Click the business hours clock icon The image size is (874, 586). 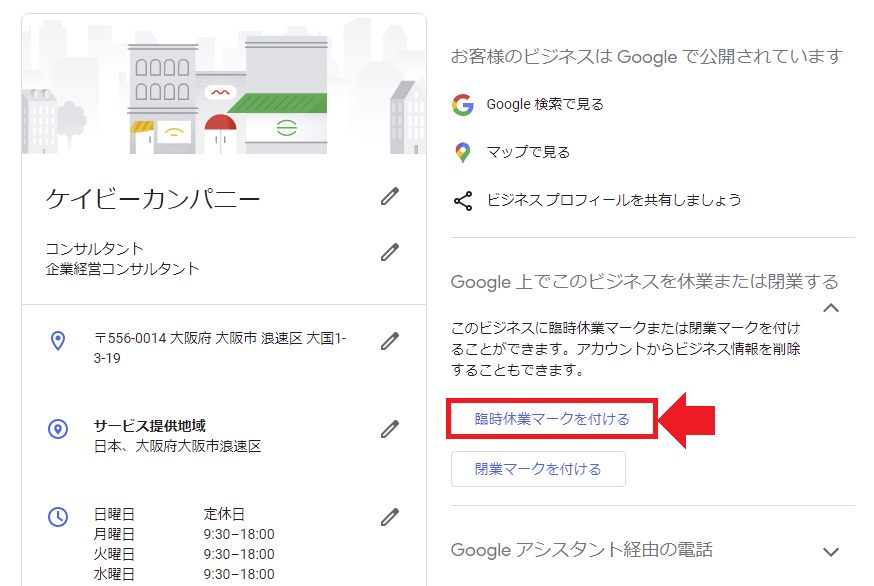pos(58,517)
